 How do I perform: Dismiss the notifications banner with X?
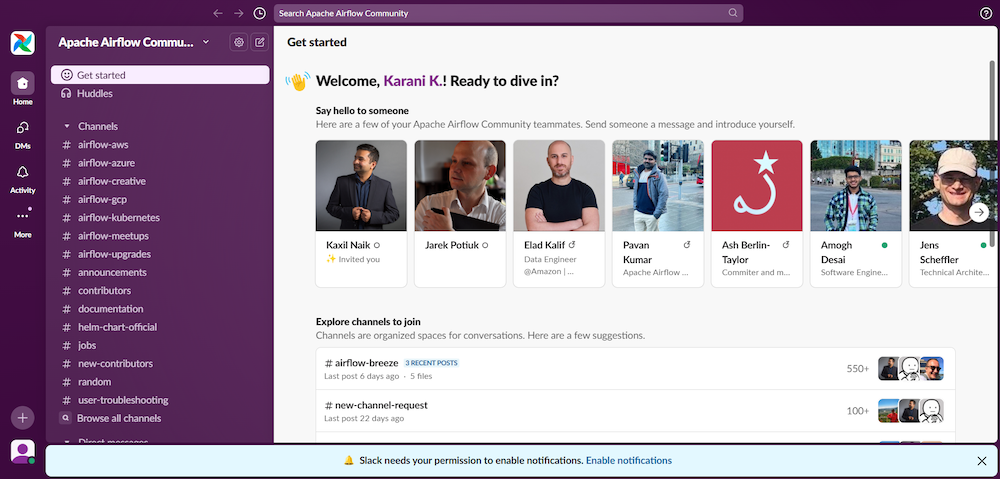tap(982, 461)
